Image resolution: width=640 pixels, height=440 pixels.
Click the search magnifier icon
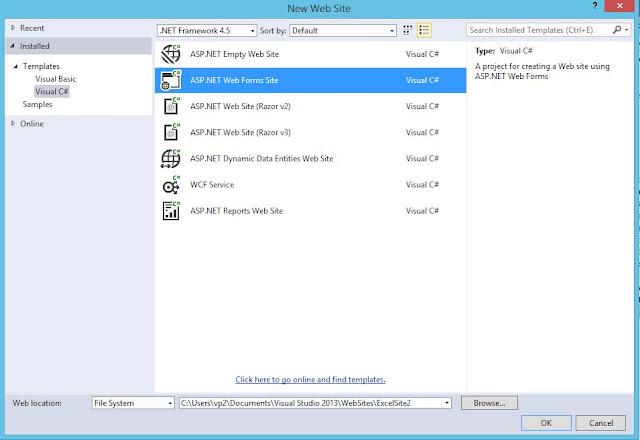point(617,30)
